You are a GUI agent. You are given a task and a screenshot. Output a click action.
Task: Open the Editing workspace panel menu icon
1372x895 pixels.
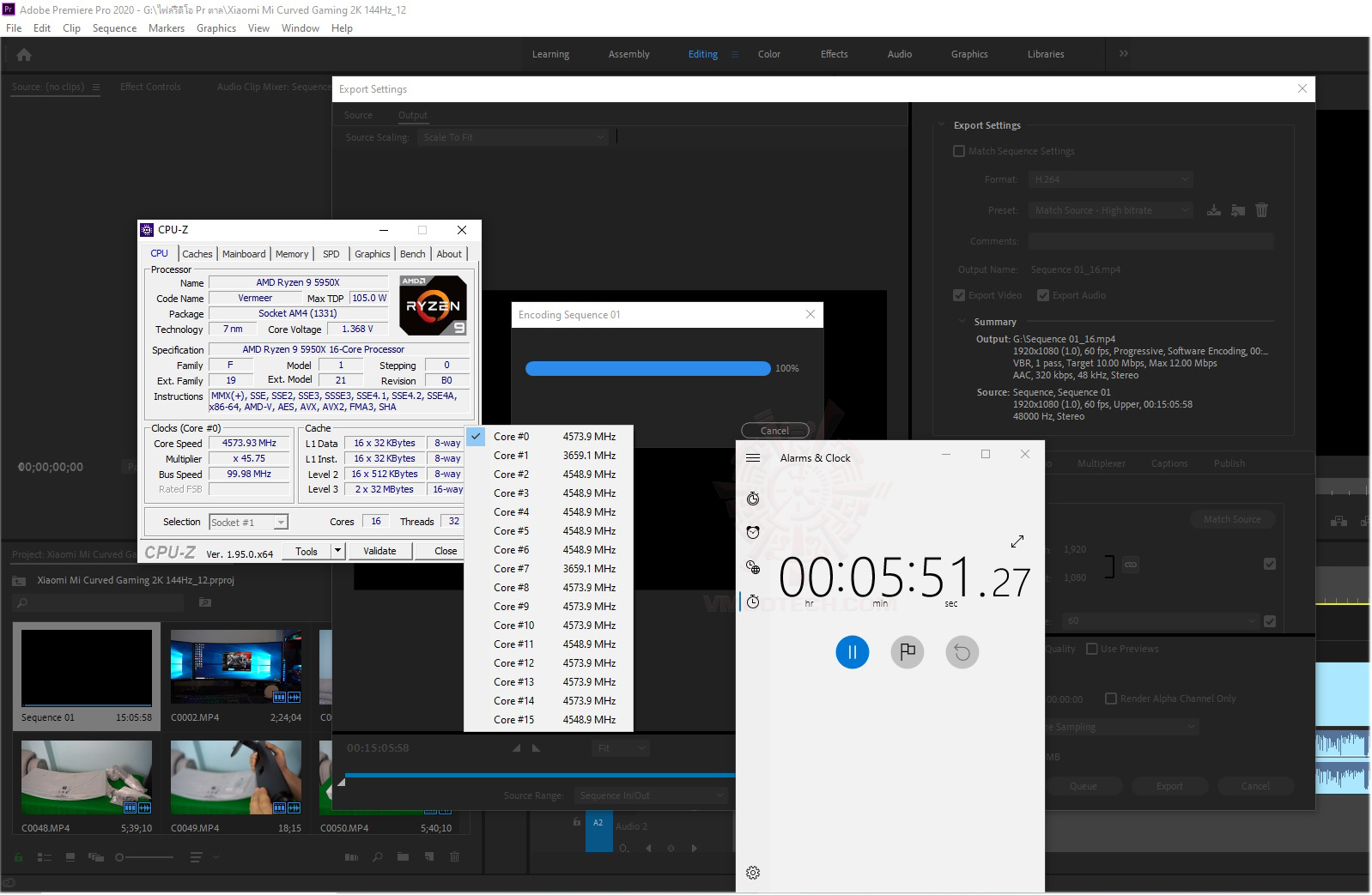[735, 54]
